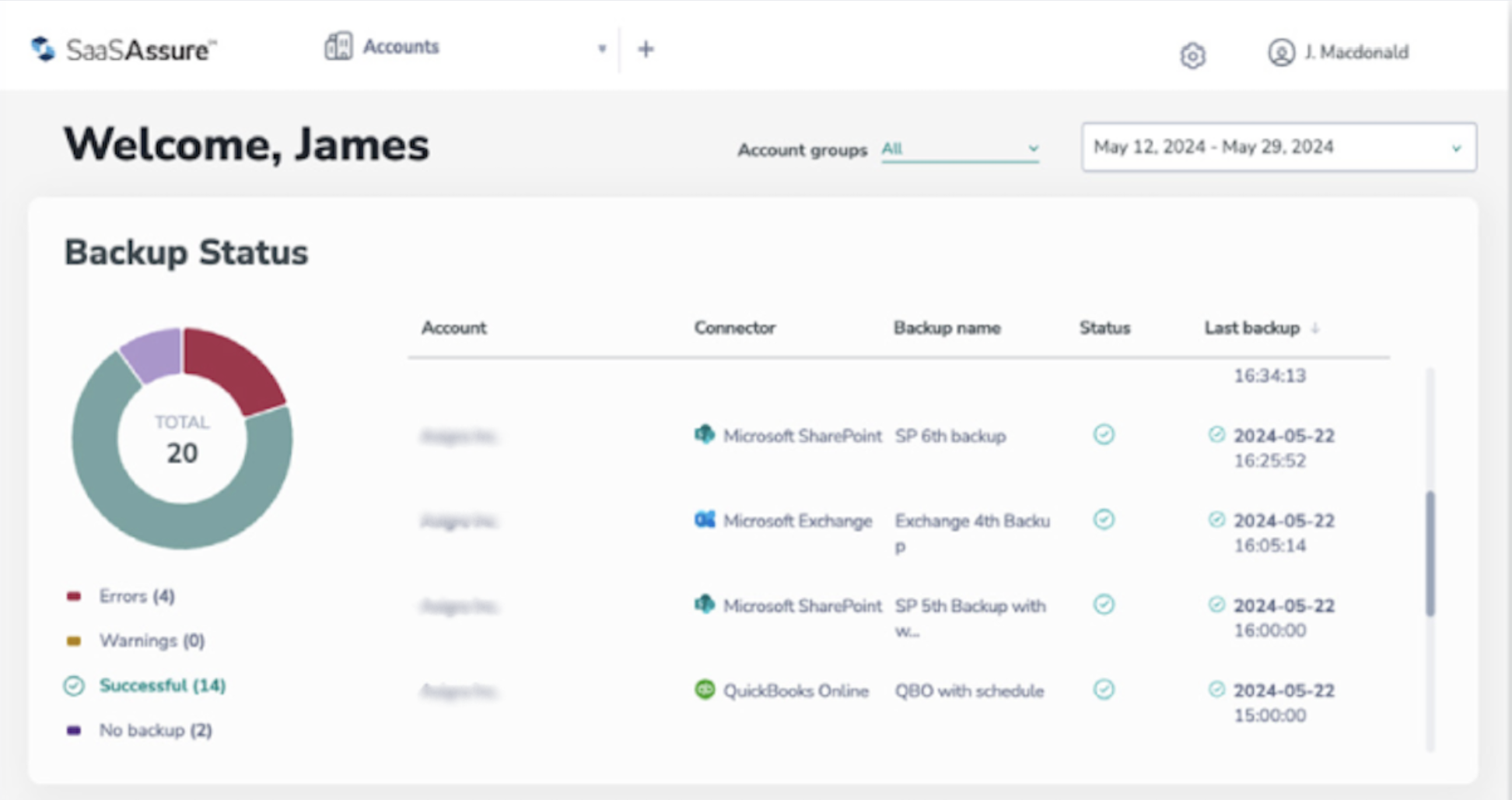
Task: Filter by Errors (4) legend
Action: point(137,596)
